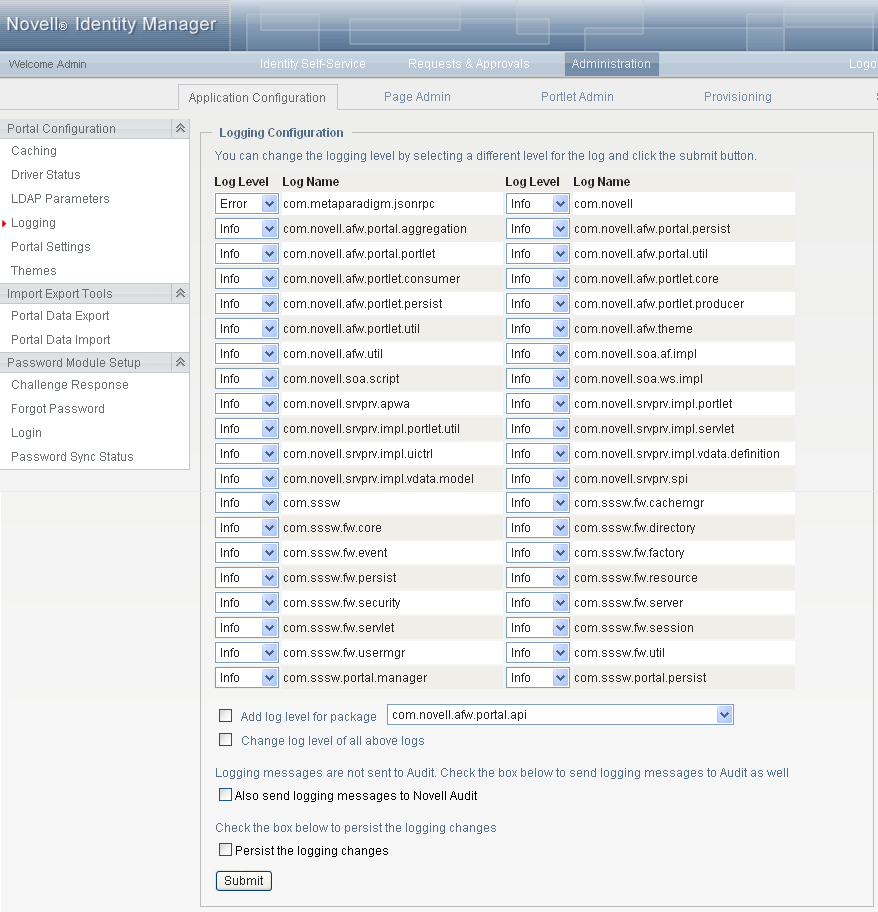Open log level dropdown for com.sssw.portal.persist
Image resolution: width=878 pixels, height=912 pixels.
[537, 678]
